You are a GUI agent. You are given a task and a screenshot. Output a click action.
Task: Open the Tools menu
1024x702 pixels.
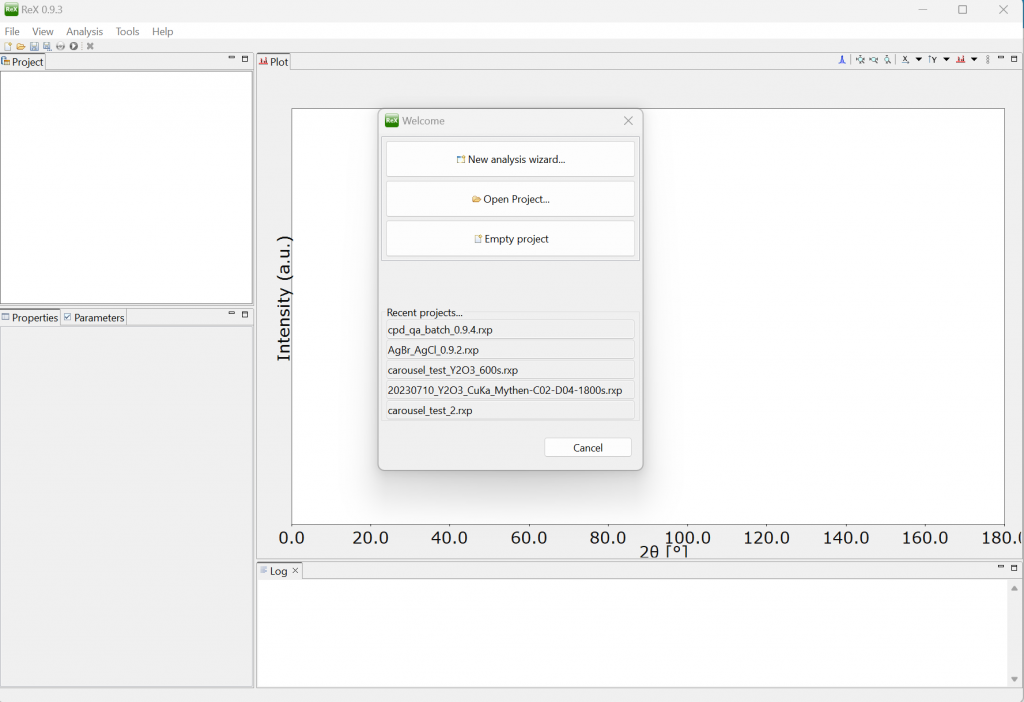point(127,31)
